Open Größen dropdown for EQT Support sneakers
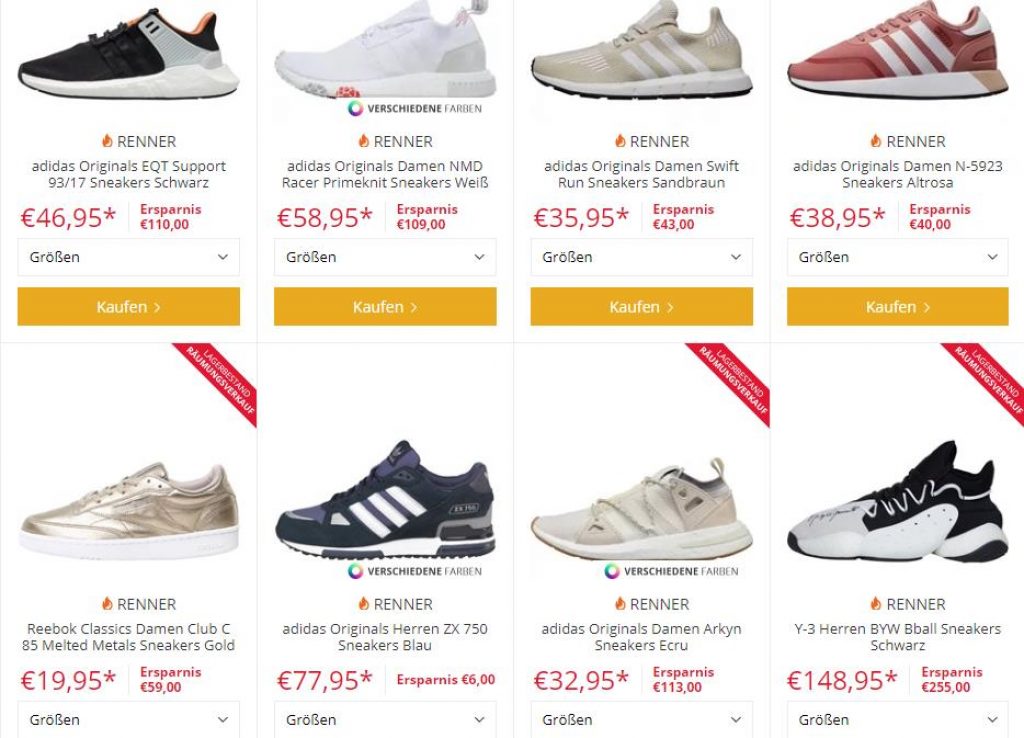The image size is (1024, 738). click(129, 257)
